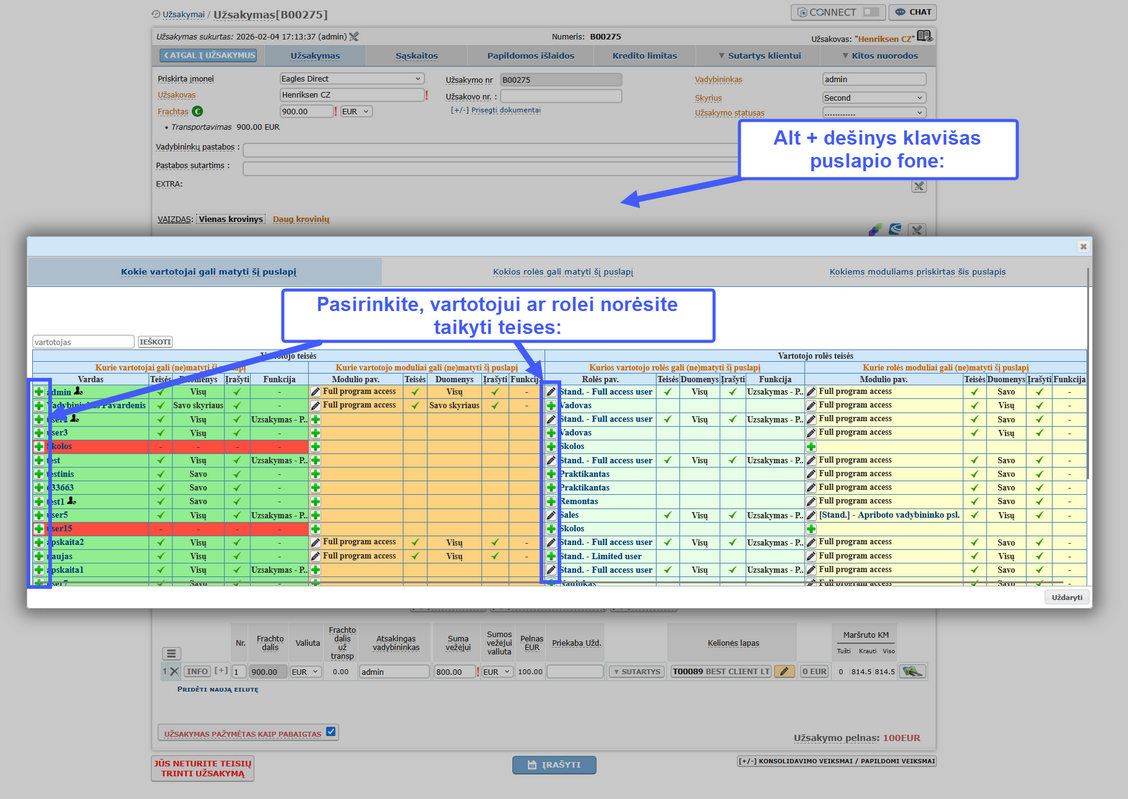Add rights plus beside Remontas role

click(551, 501)
